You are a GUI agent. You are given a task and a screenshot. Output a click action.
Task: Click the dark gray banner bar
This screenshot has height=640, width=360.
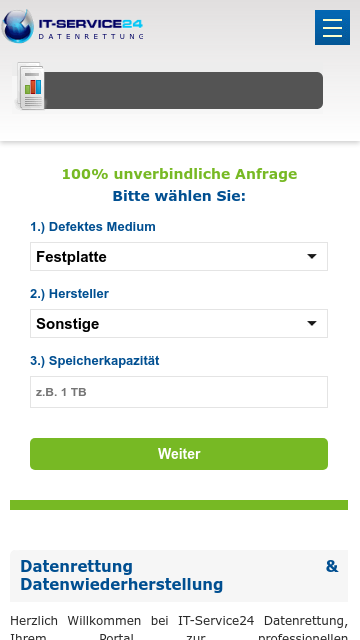pyautogui.click(x=183, y=91)
